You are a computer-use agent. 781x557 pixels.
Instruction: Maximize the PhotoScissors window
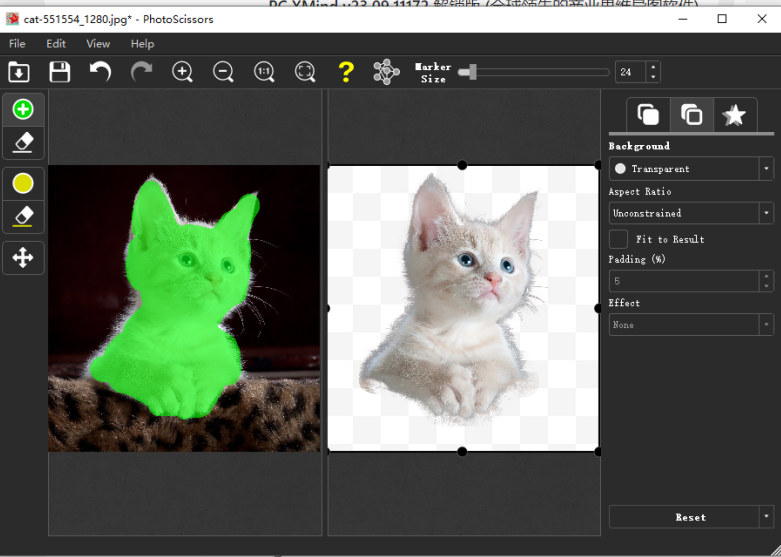722,19
